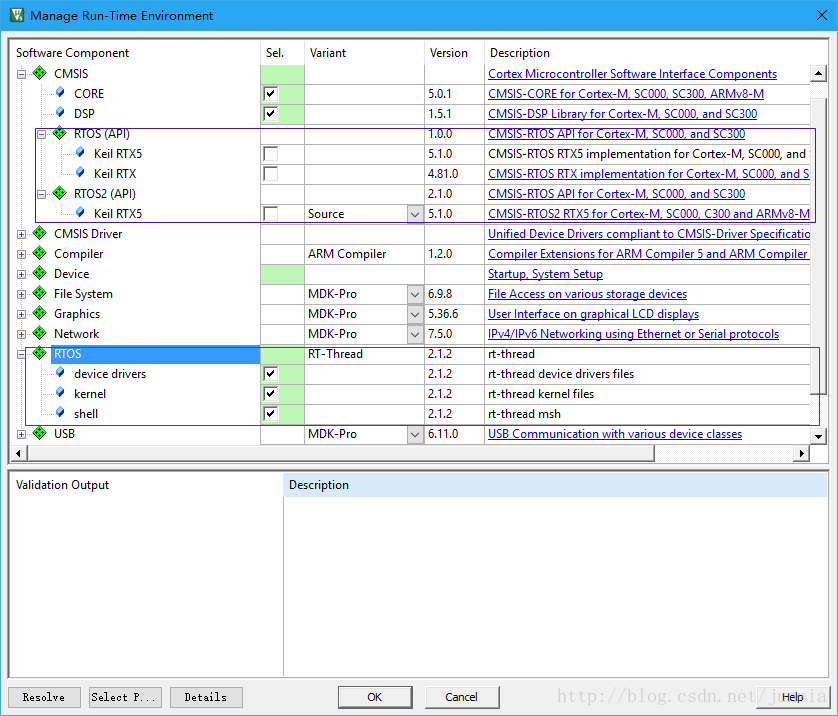Confirm with the OK button

(375, 697)
